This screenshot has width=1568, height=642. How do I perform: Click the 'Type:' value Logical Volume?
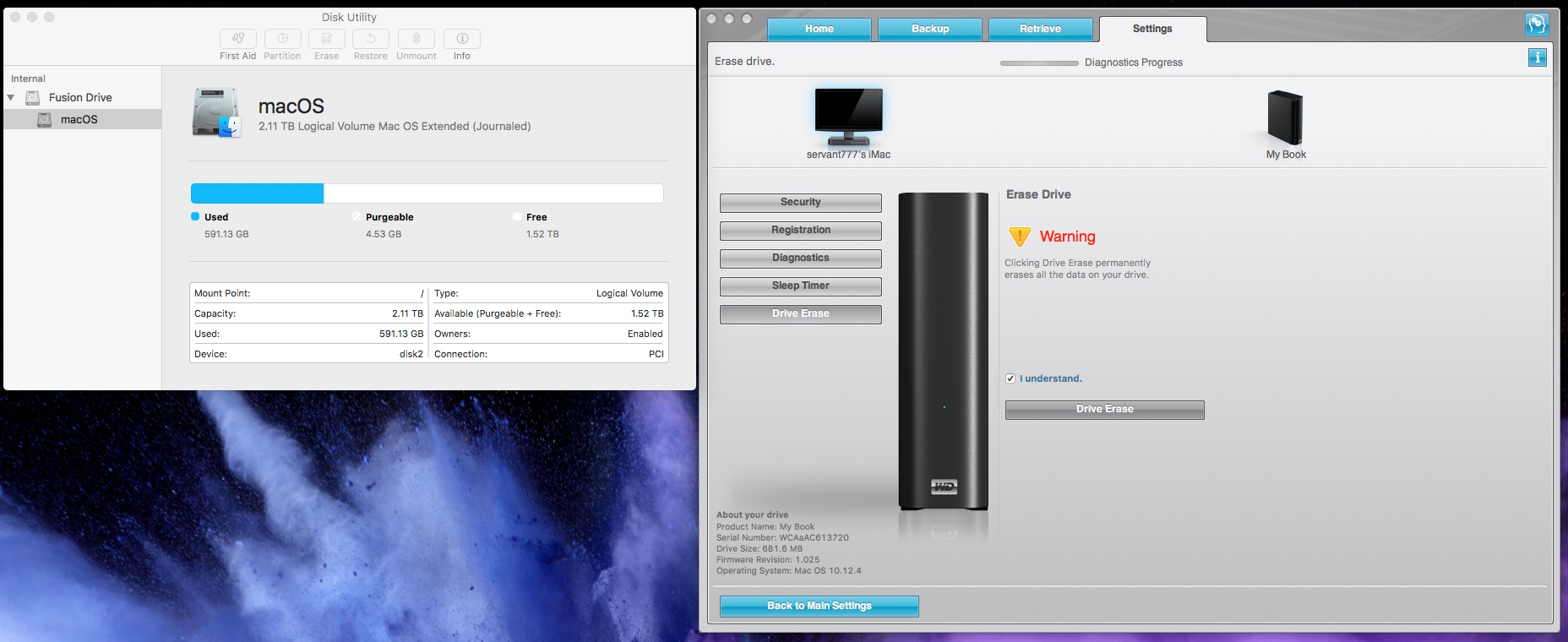630,293
